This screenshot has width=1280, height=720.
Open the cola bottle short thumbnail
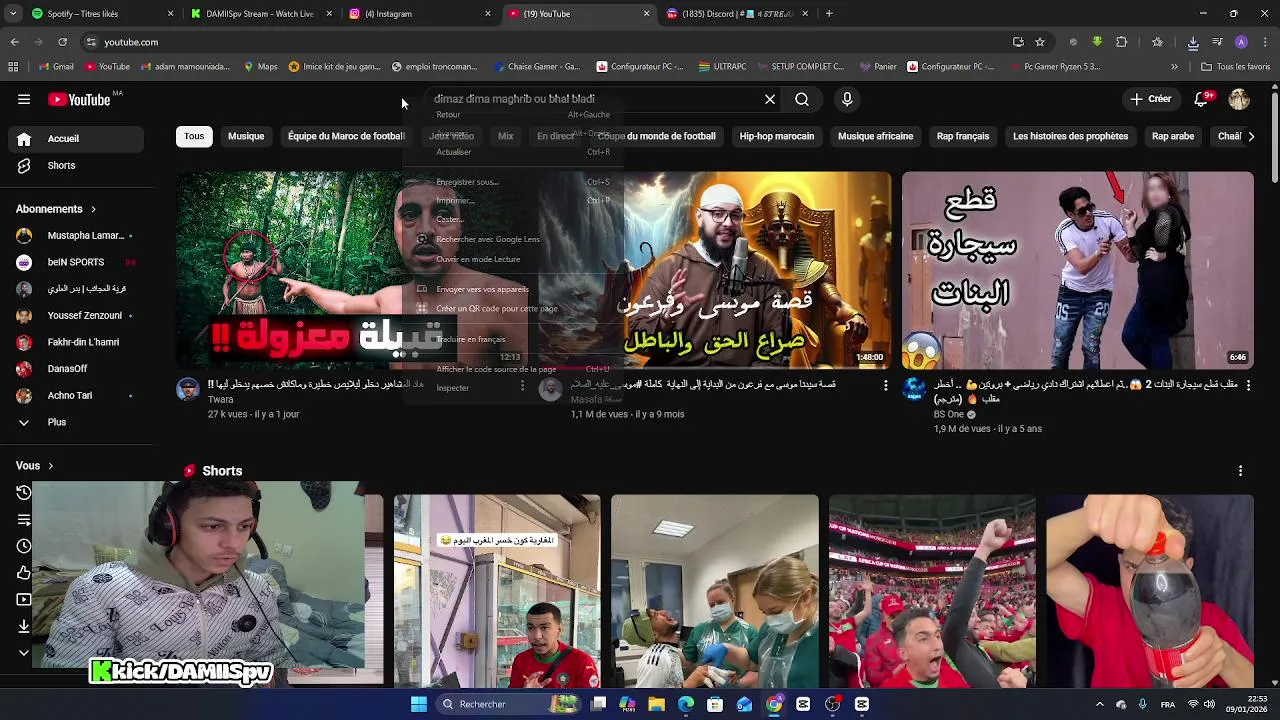pyautogui.click(x=1149, y=591)
